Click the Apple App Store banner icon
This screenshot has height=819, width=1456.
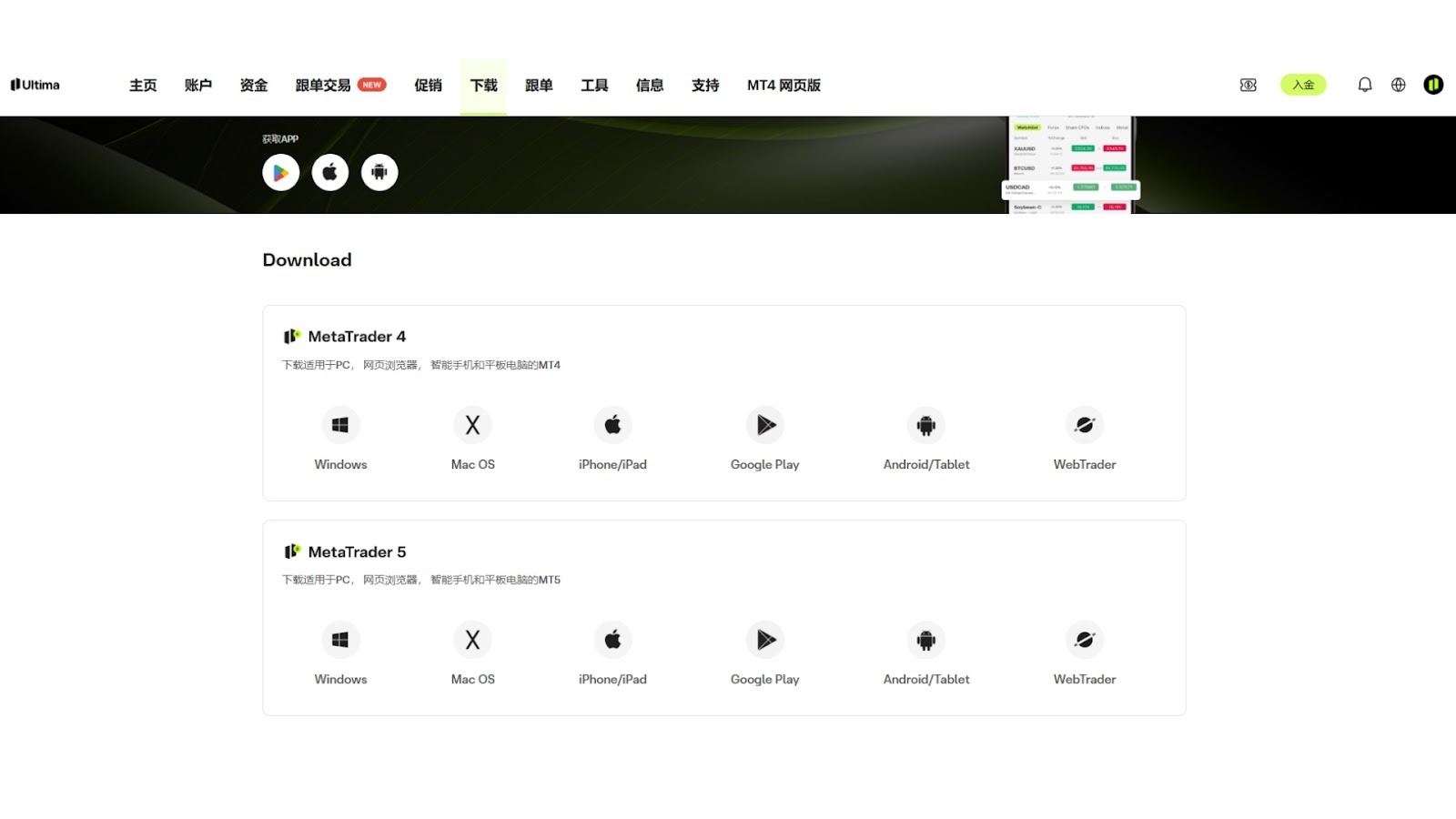tap(330, 172)
